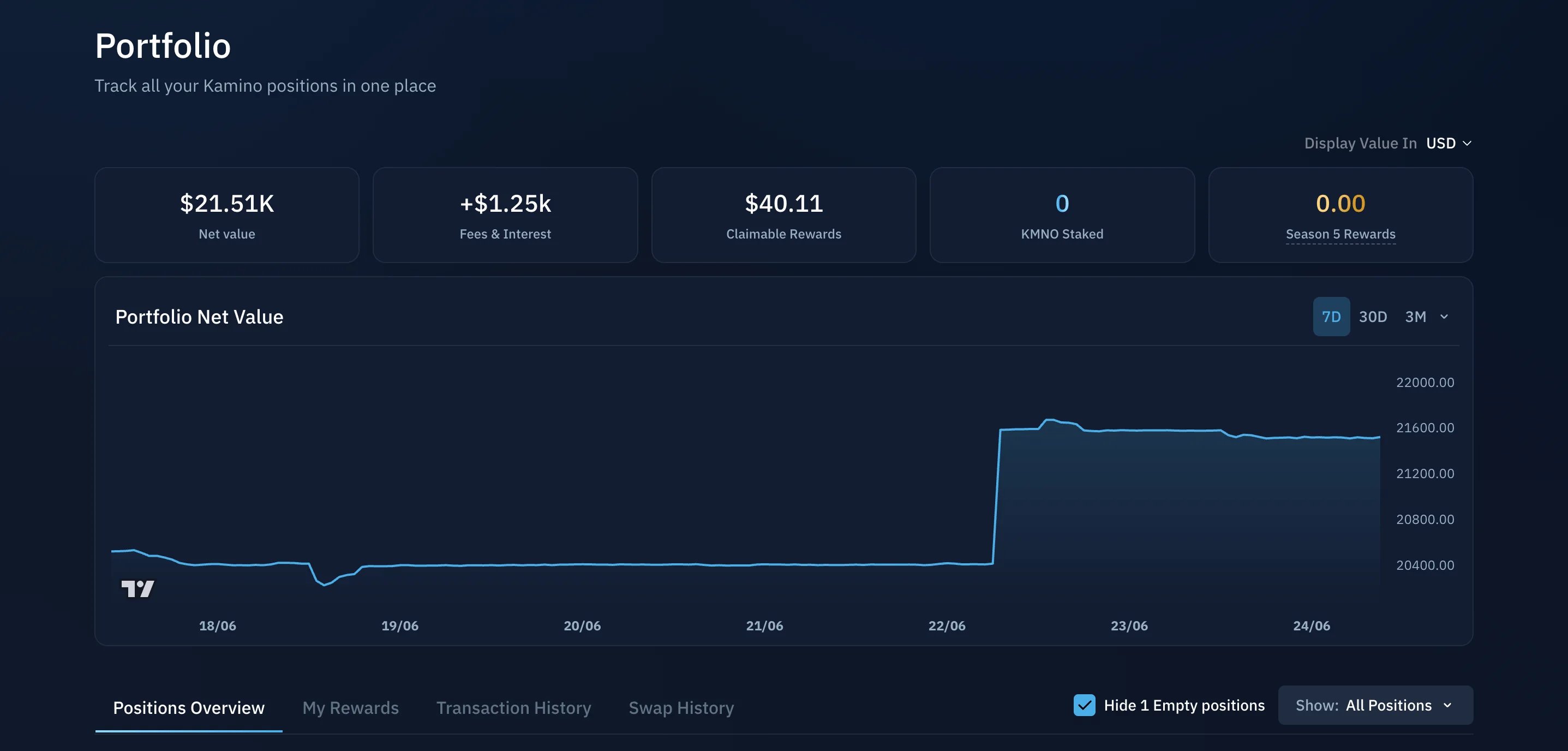Expand more chart range options chevron
This screenshot has width=1568, height=751.
point(1444,317)
